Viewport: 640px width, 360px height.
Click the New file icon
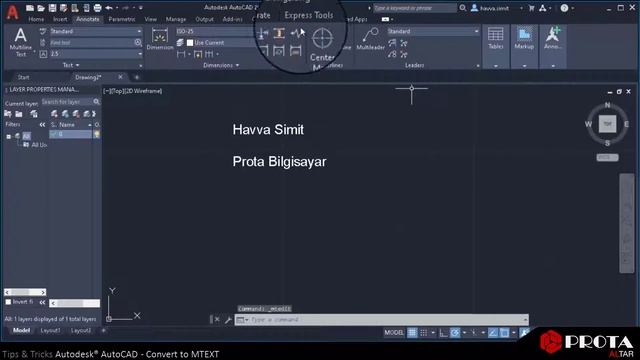29,8
